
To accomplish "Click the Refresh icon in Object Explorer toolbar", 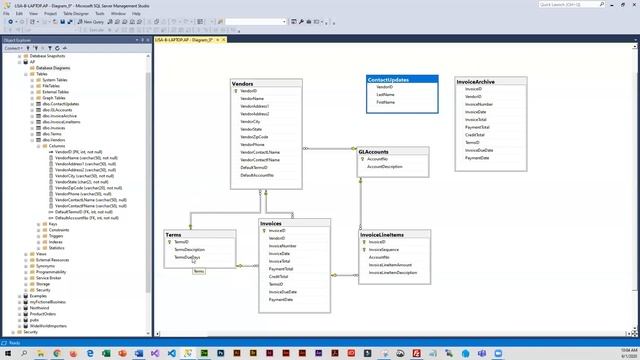I will coord(57,48).
